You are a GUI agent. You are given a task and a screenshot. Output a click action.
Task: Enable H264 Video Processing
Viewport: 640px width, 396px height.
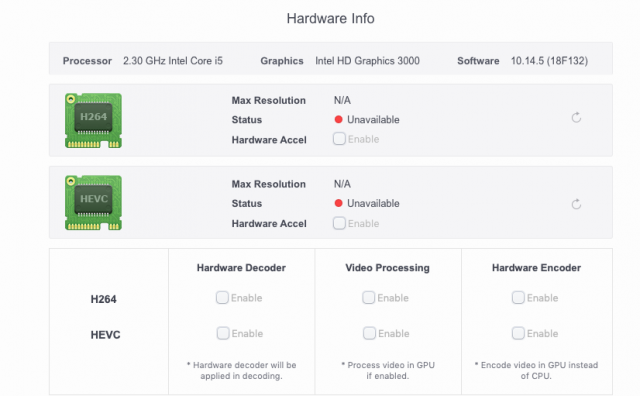coord(369,298)
